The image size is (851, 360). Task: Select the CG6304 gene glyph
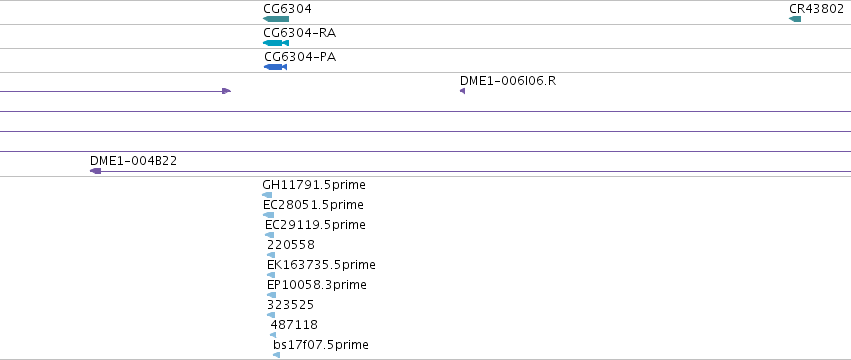(x=276, y=19)
